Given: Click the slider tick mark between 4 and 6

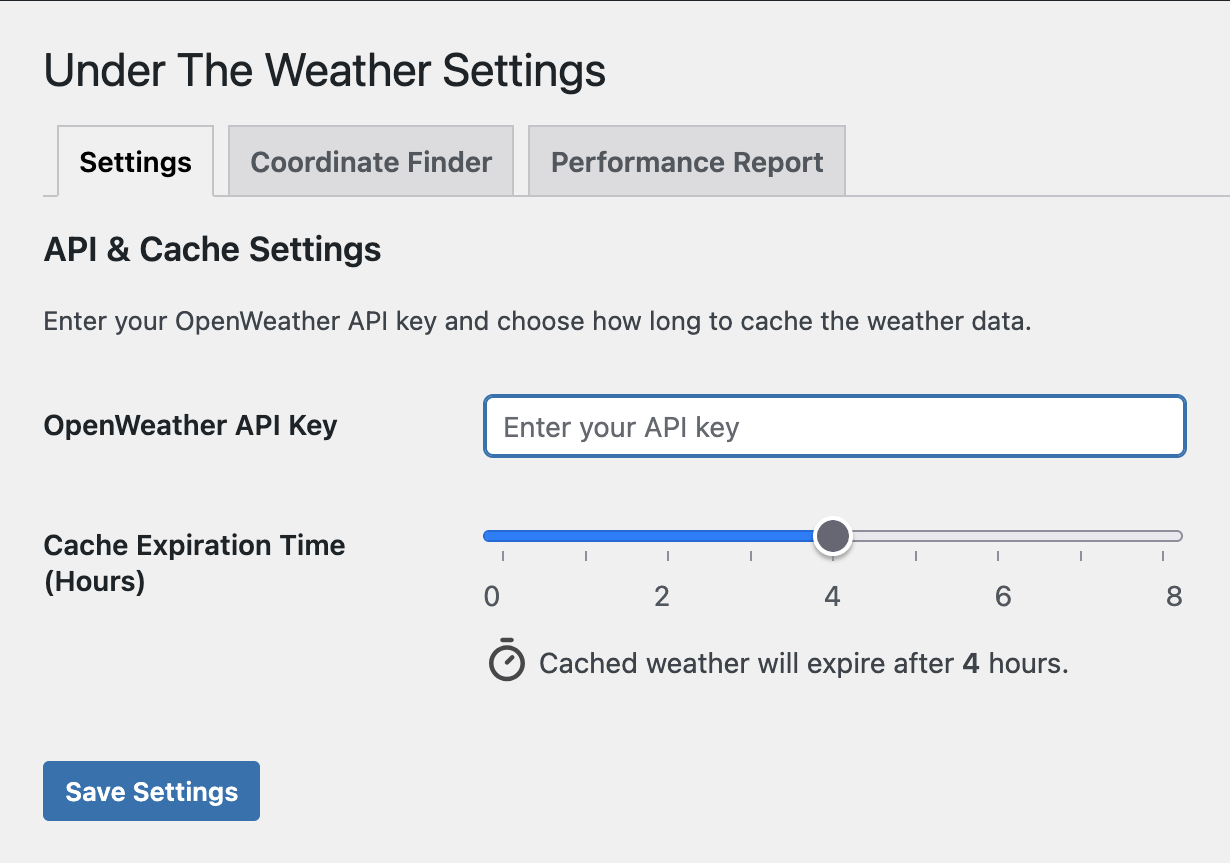Looking at the screenshot, I should coord(916,555).
